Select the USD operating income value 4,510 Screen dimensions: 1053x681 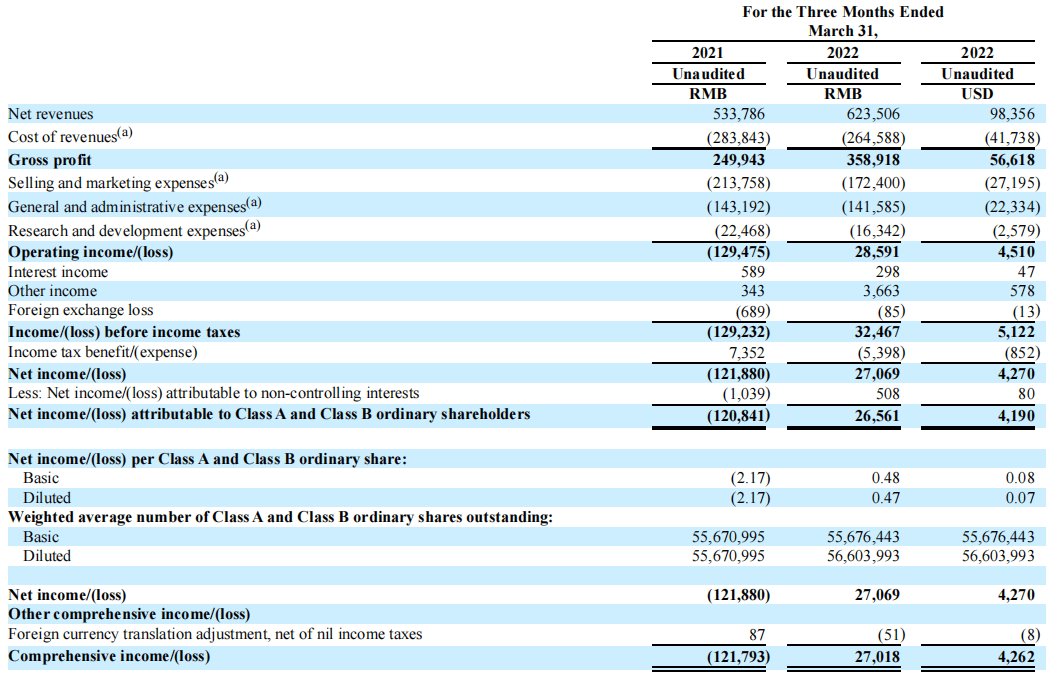pyautogui.click(x=1020, y=252)
